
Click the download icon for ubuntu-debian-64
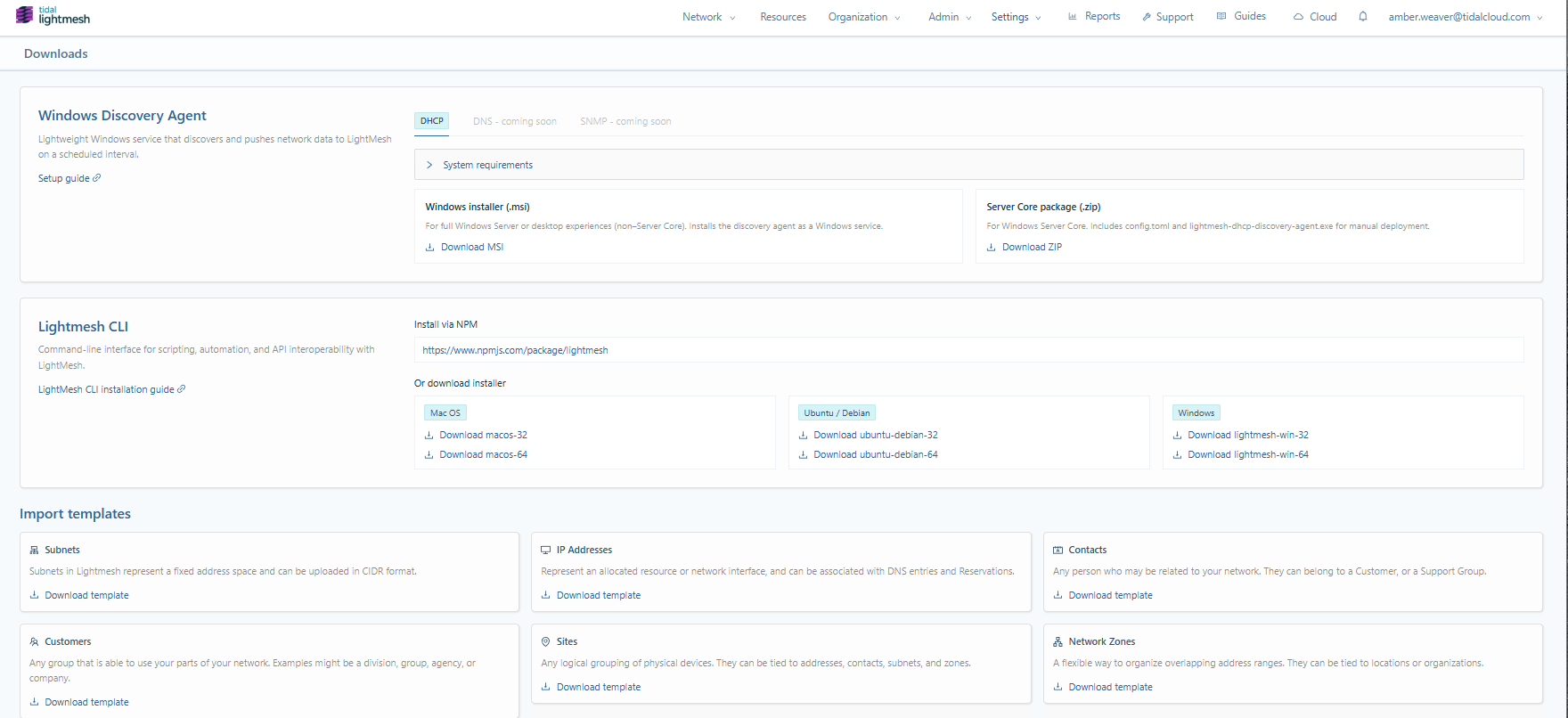(x=803, y=455)
